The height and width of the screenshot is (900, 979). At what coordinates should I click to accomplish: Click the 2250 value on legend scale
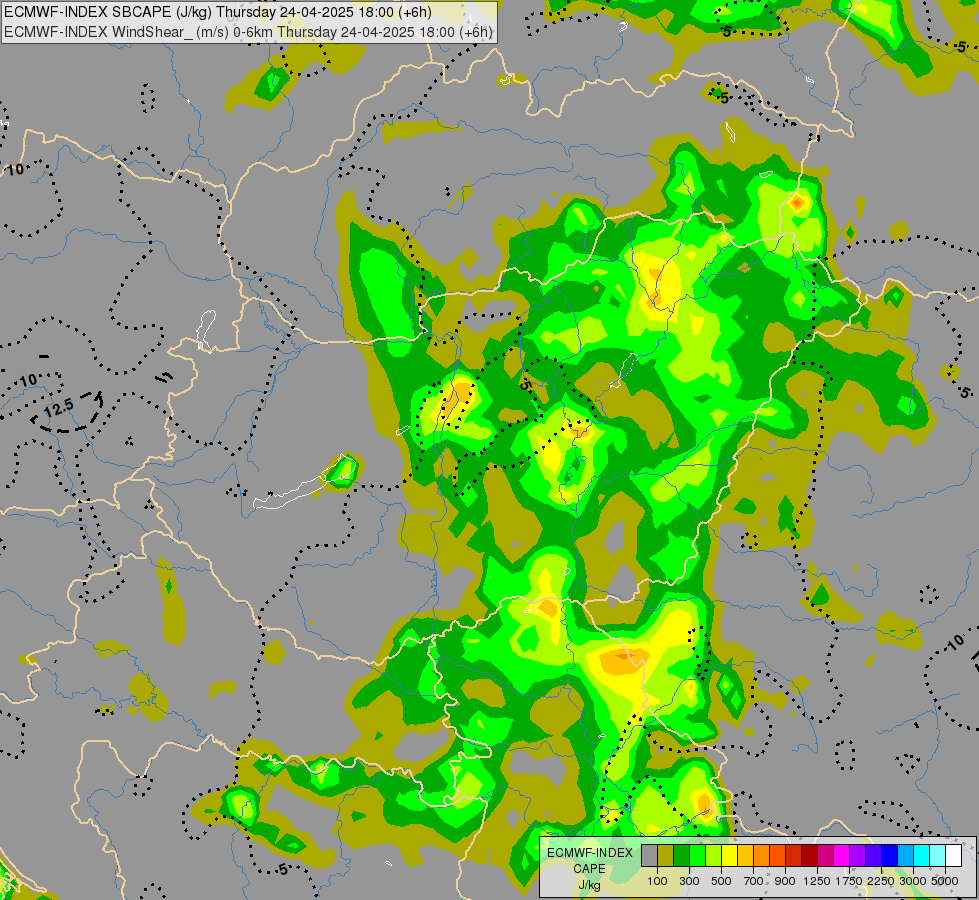(881, 881)
